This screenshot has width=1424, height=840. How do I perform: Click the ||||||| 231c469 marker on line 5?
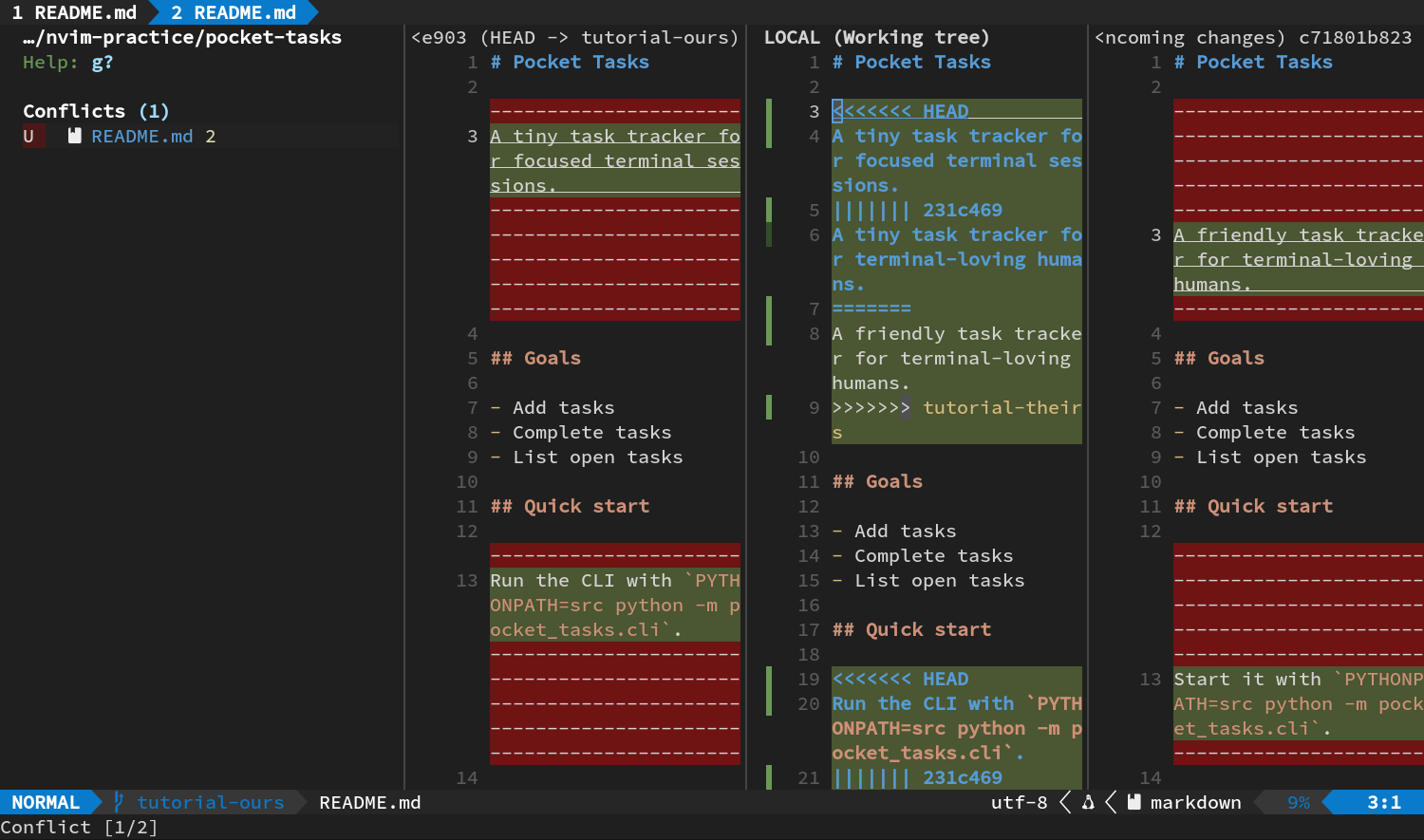tap(917, 210)
